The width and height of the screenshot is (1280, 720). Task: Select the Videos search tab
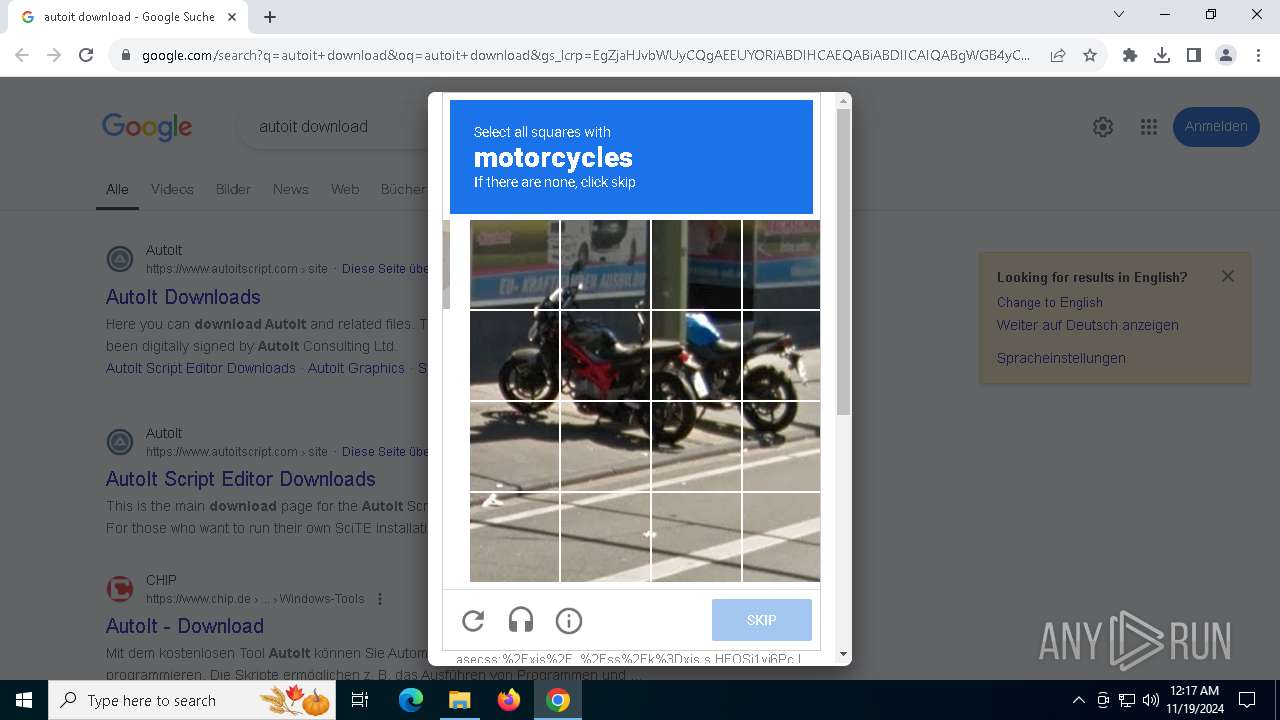172,189
